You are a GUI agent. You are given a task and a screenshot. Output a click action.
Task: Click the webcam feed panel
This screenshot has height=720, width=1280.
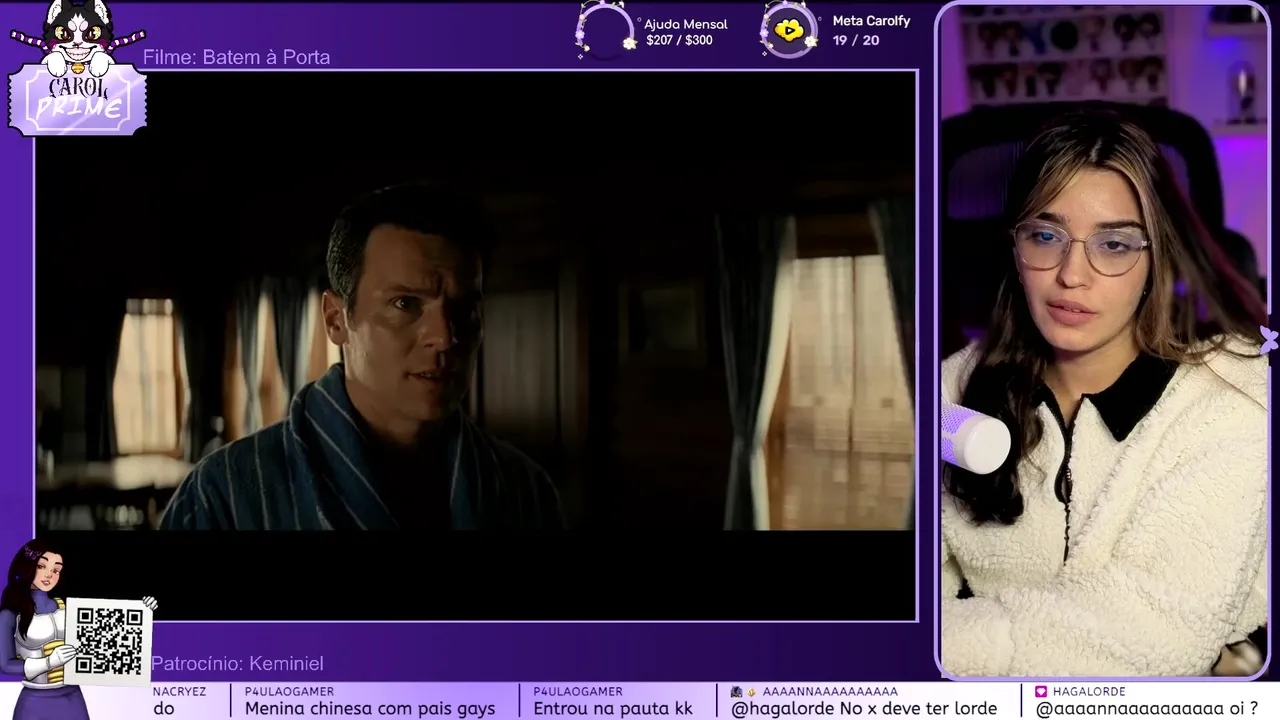(1104, 340)
